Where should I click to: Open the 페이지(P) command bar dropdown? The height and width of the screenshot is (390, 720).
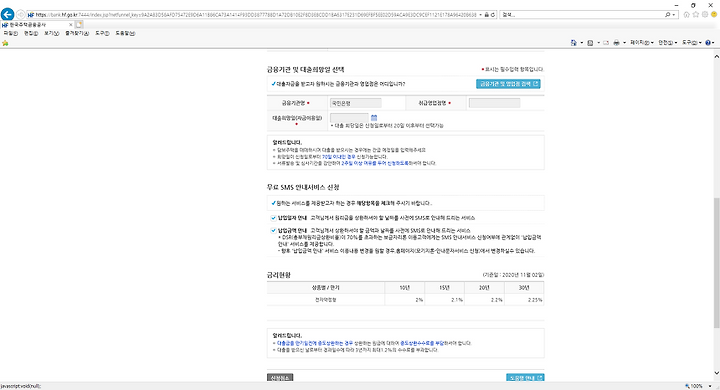[x=641, y=43]
